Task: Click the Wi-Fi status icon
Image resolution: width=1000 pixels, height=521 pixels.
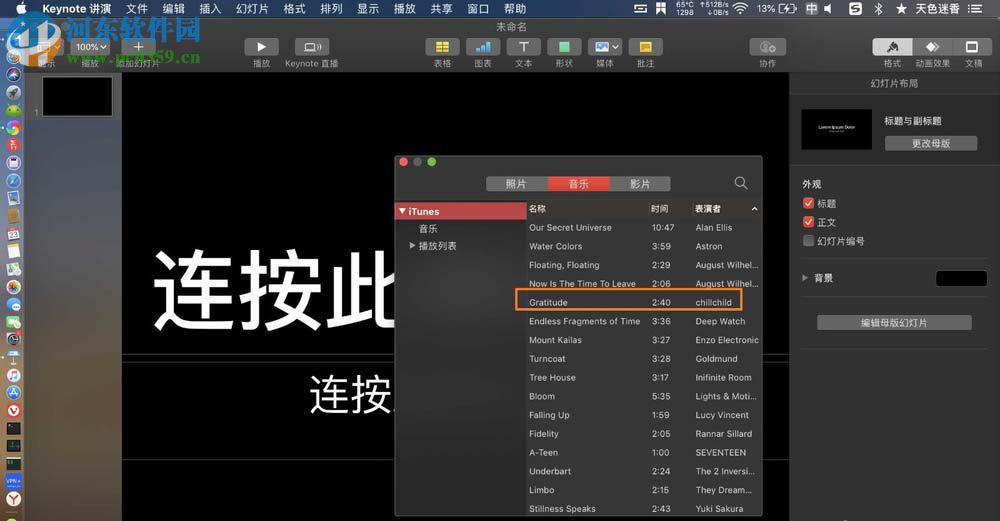Action: pos(740,8)
